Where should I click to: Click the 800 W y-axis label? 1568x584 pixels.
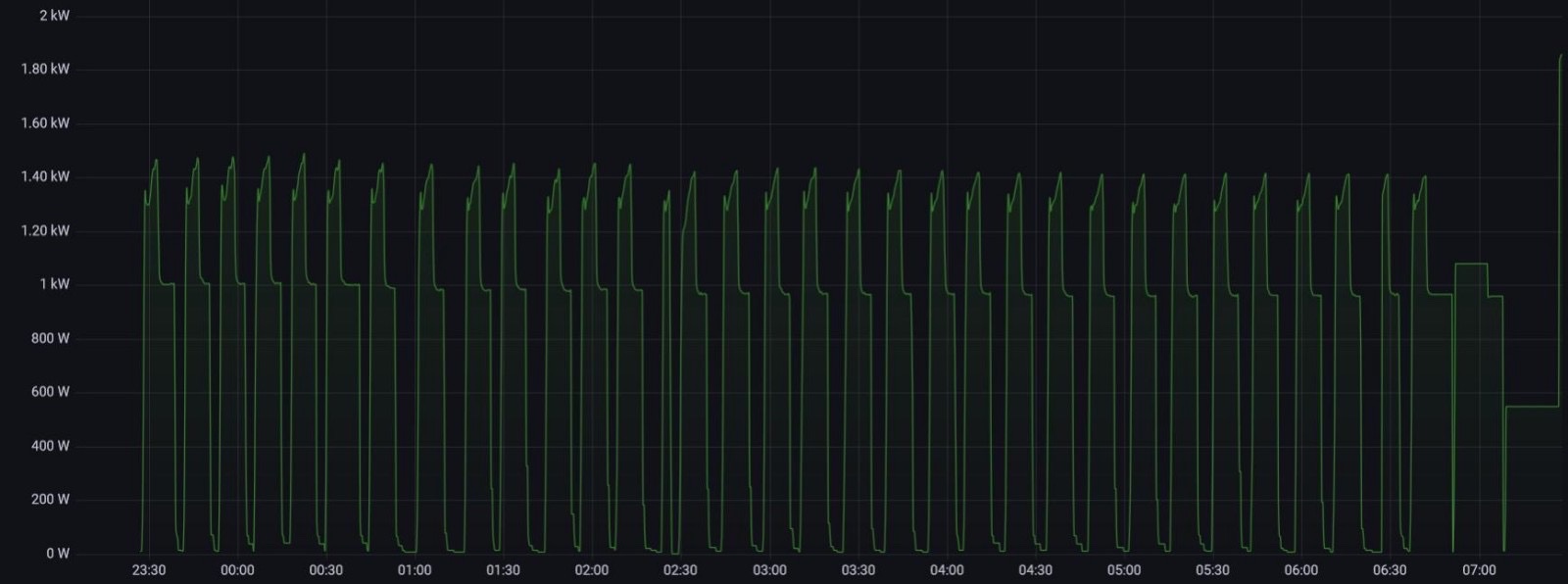click(x=49, y=338)
